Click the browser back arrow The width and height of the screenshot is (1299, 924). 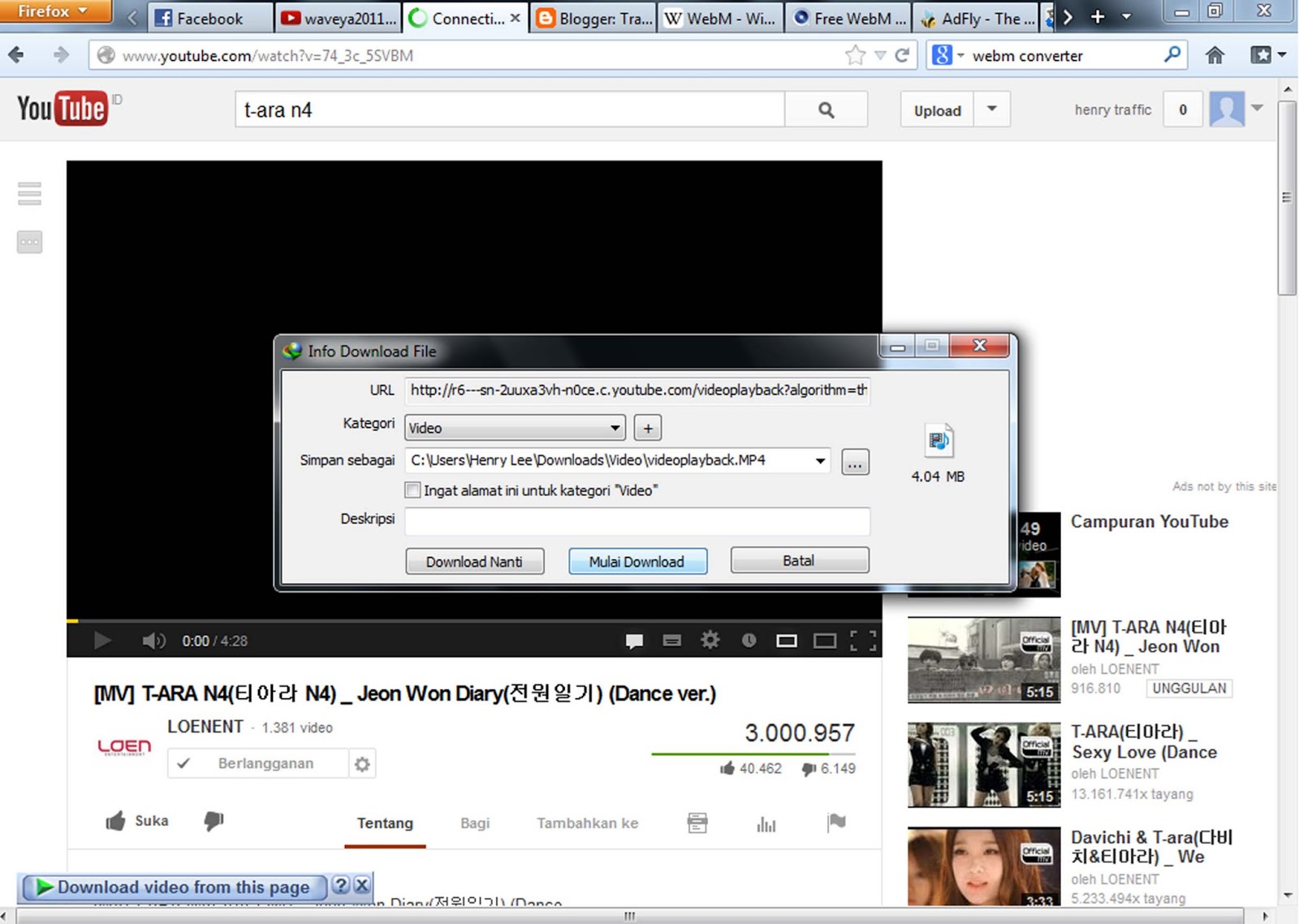[x=16, y=55]
